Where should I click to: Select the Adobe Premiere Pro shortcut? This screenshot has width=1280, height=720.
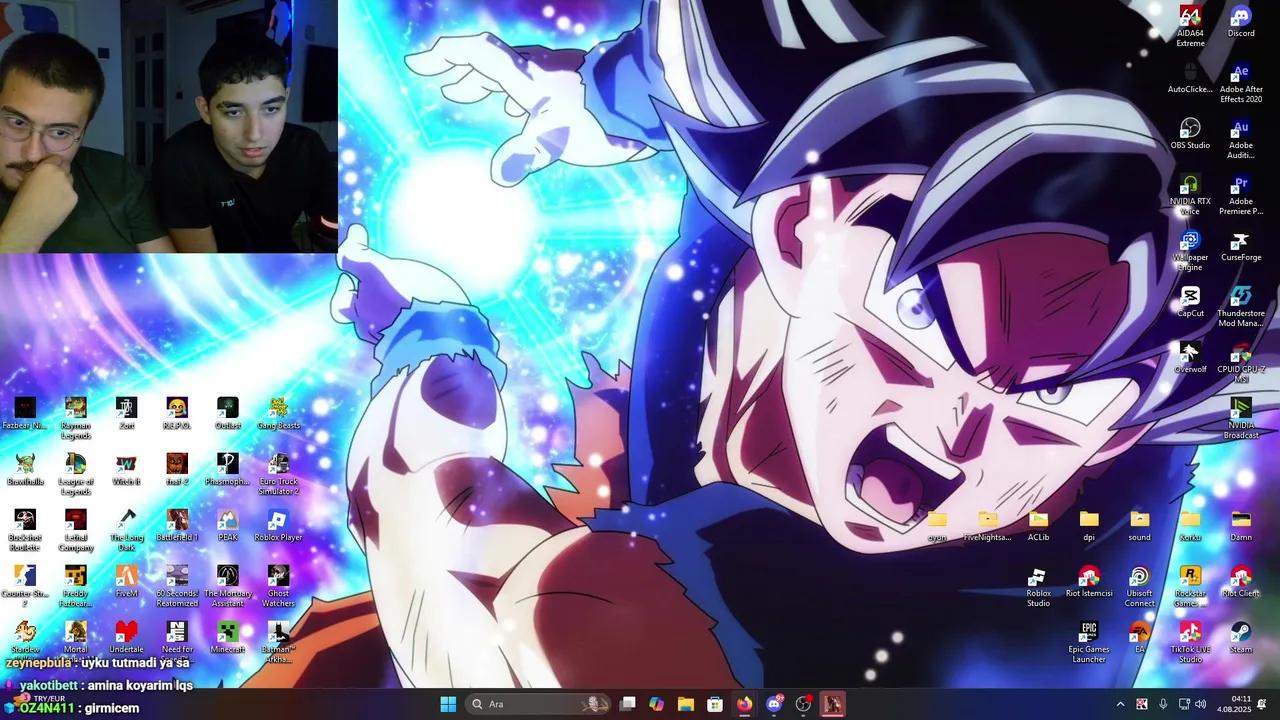coord(1240,195)
